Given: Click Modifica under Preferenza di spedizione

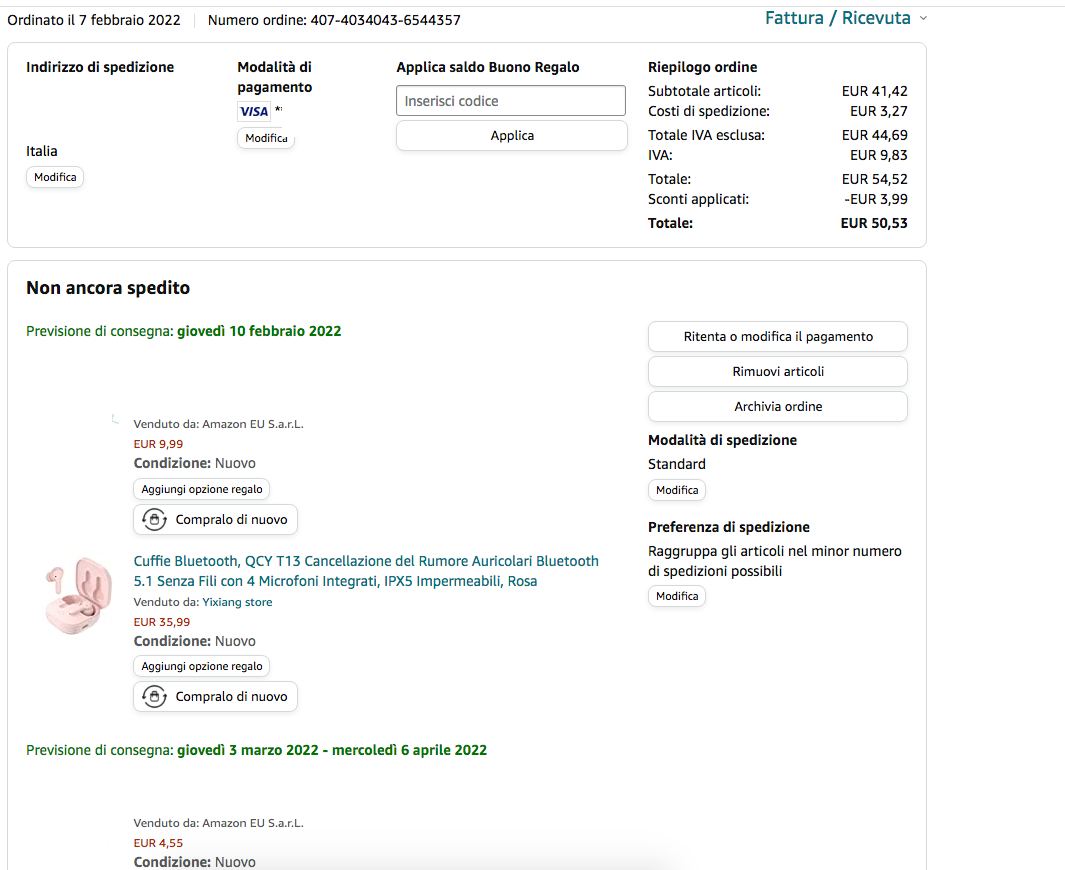Looking at the screenshot, I should tap(677, 596).
